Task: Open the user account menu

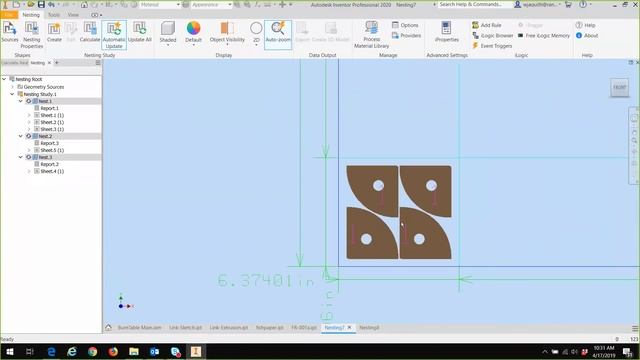Action: point(538,4)
